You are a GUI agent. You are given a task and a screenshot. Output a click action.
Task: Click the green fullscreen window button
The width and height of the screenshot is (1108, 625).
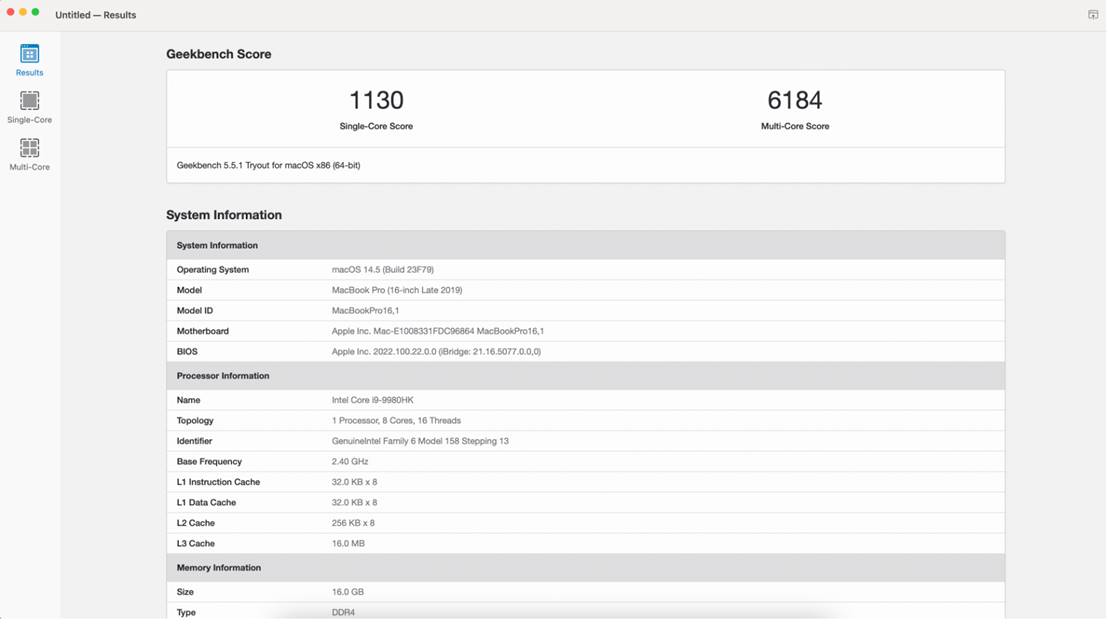tap(35, 12)
